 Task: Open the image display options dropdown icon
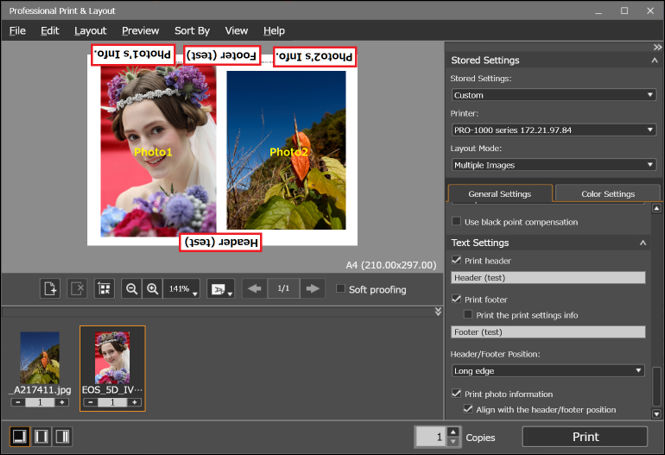click(x=221, y=289)
